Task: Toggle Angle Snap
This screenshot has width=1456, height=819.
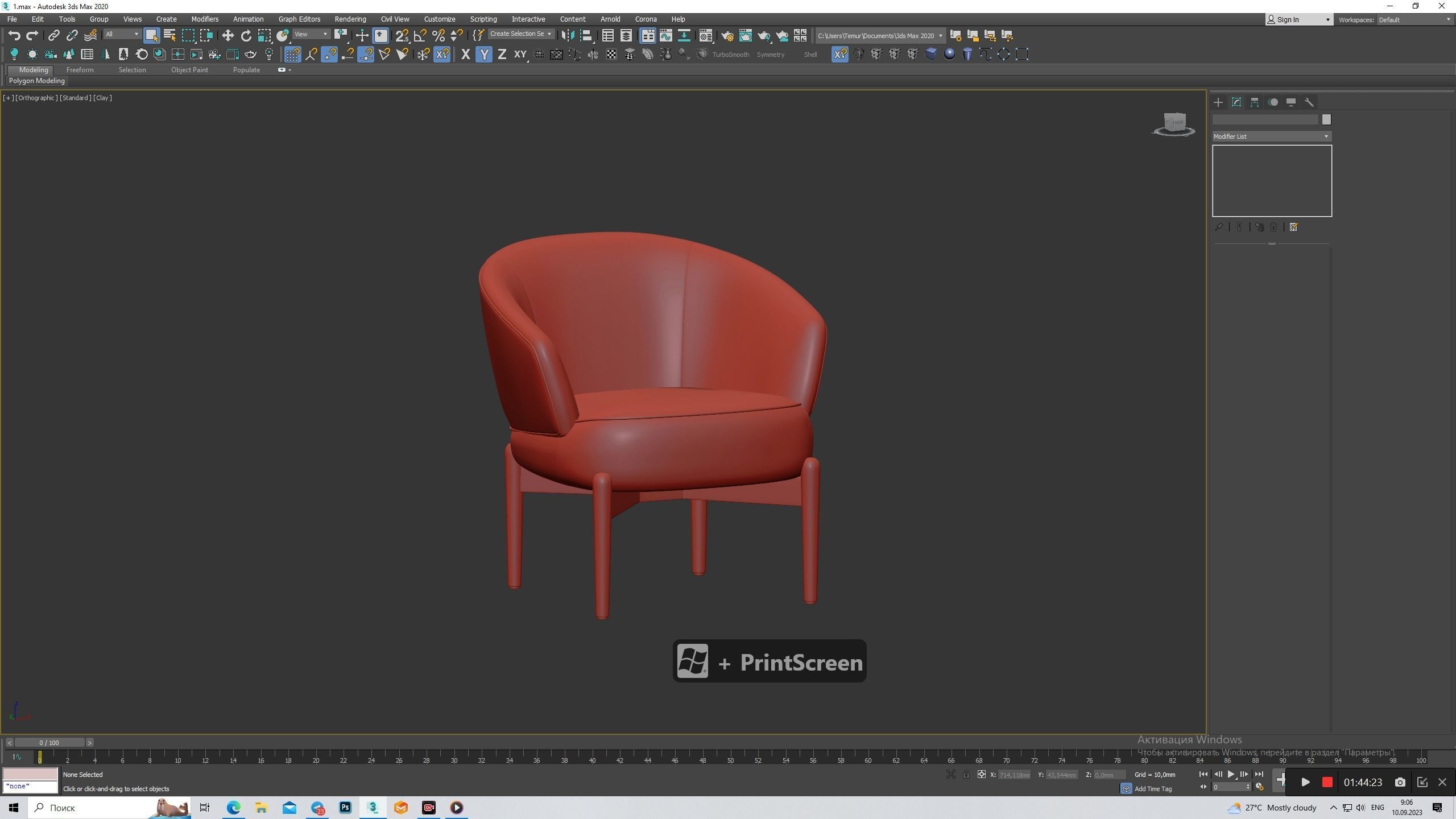Action: pos(420,35)
